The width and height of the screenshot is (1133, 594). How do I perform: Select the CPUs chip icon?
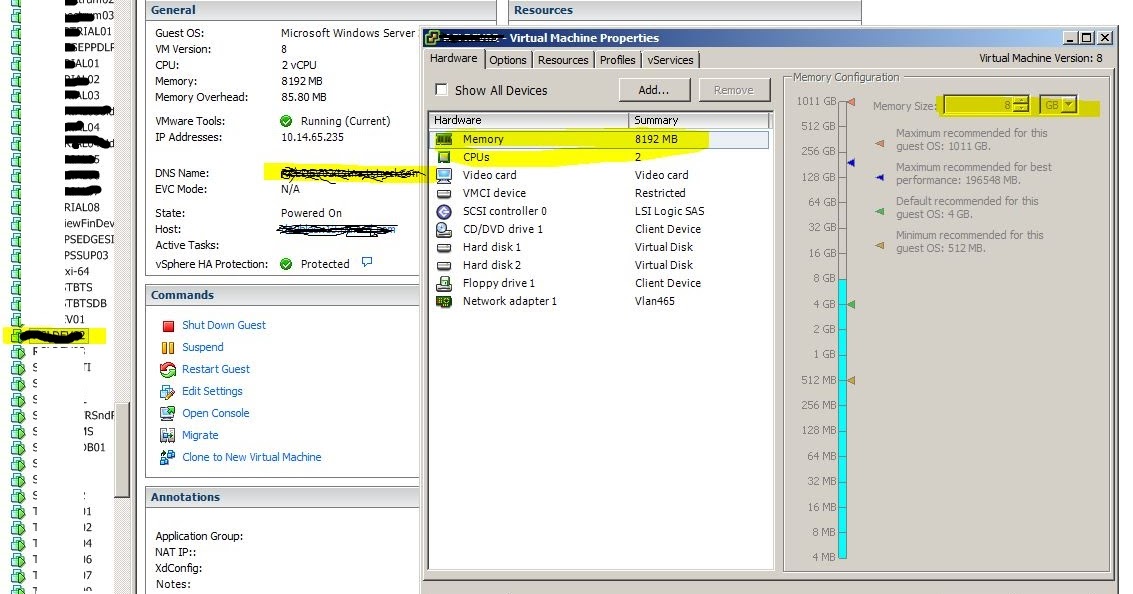click(444, 157)
